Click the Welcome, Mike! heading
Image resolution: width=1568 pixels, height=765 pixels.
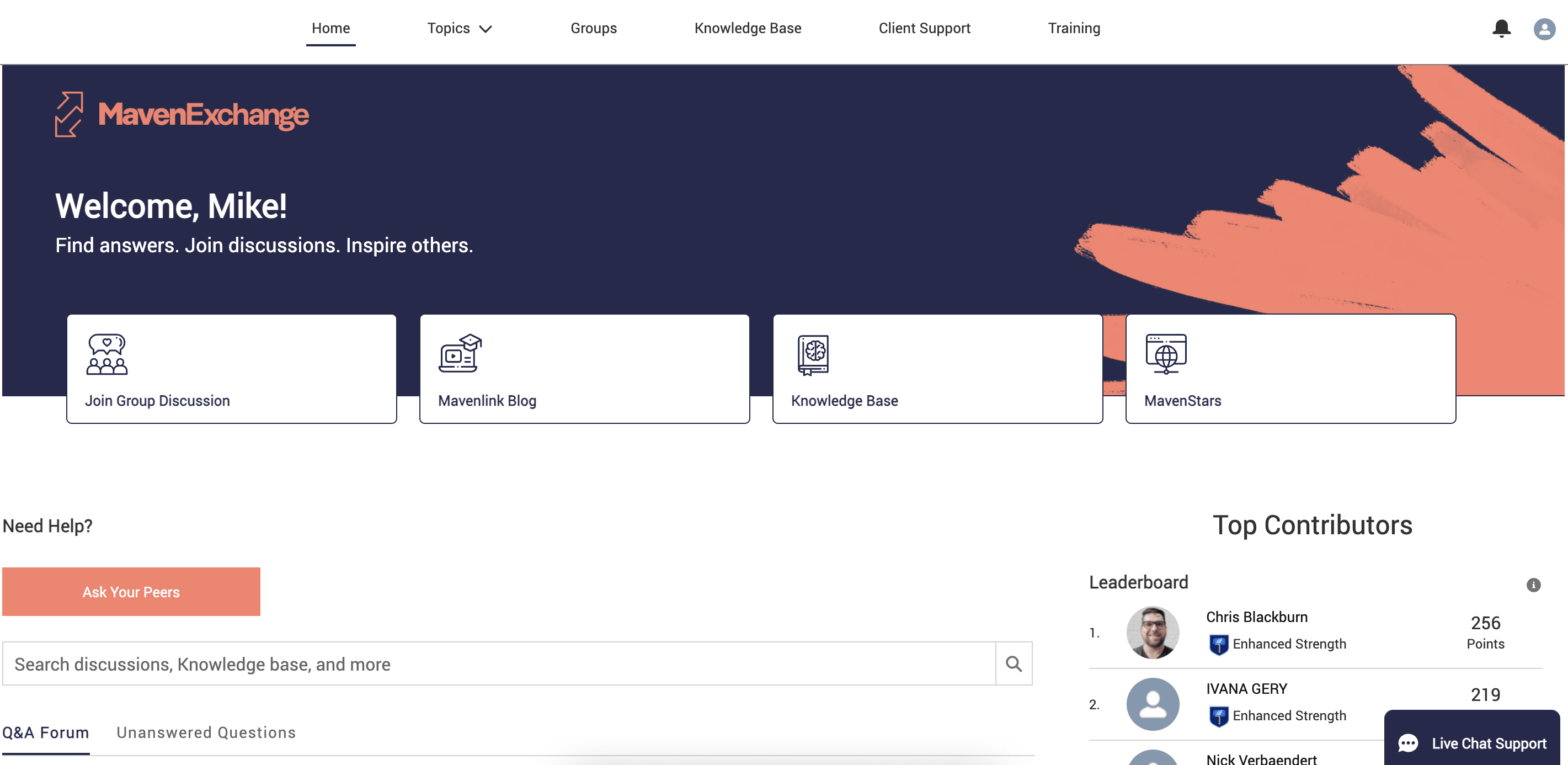coord(171,206)
